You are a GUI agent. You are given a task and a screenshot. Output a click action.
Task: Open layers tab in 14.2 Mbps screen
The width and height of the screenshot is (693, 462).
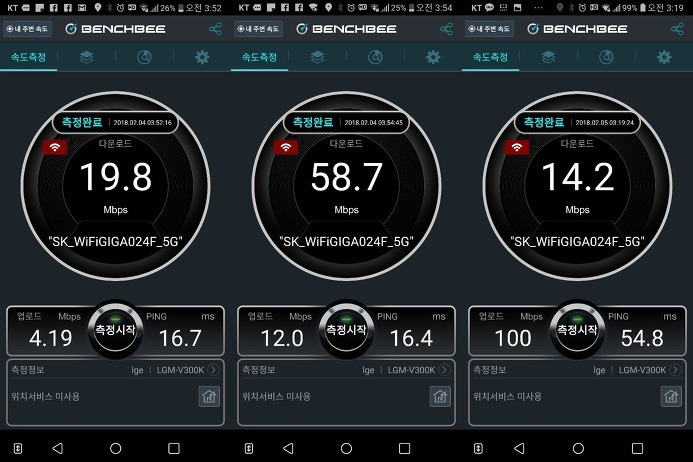coord(548,57)
